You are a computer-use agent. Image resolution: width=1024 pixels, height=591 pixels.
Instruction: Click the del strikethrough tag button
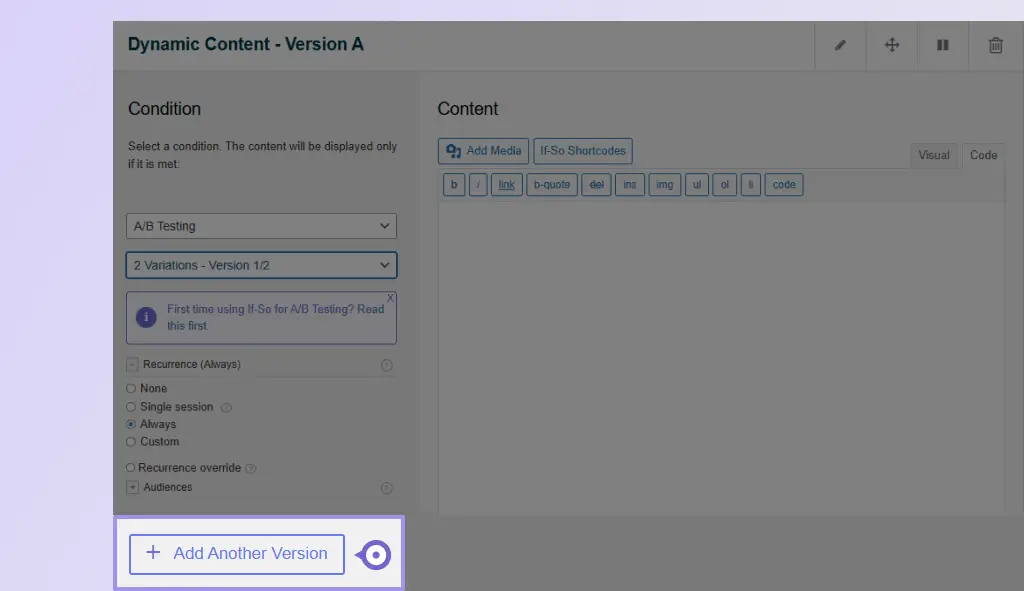tap(596, 185)
